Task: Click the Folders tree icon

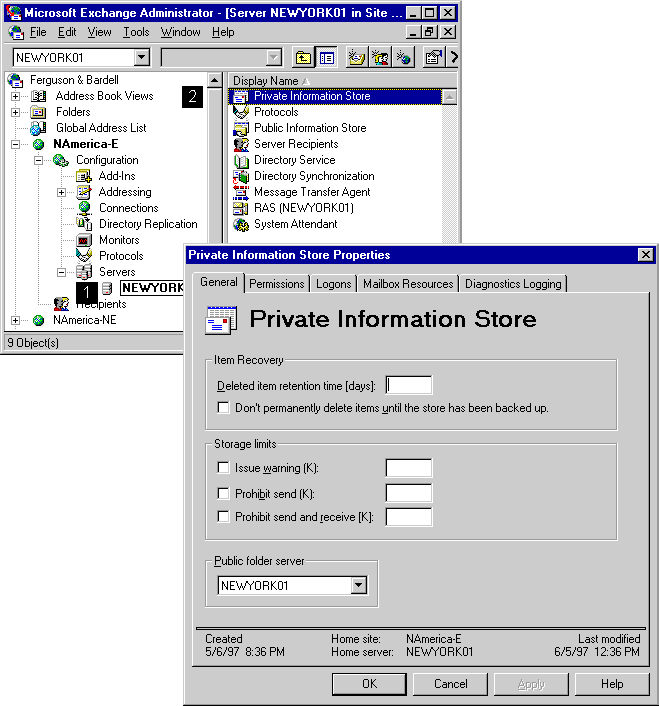Action: point(39,112)
